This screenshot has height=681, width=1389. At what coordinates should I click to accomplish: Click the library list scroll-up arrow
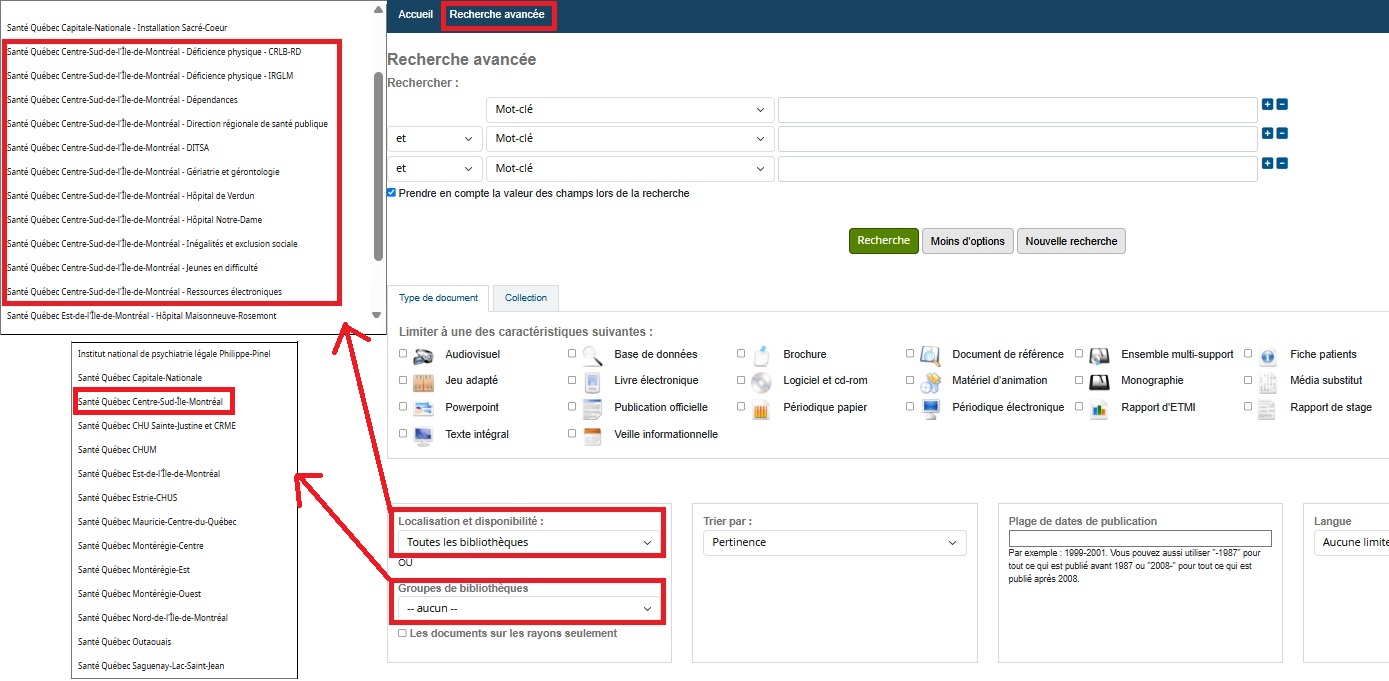(x=377, y=10)
